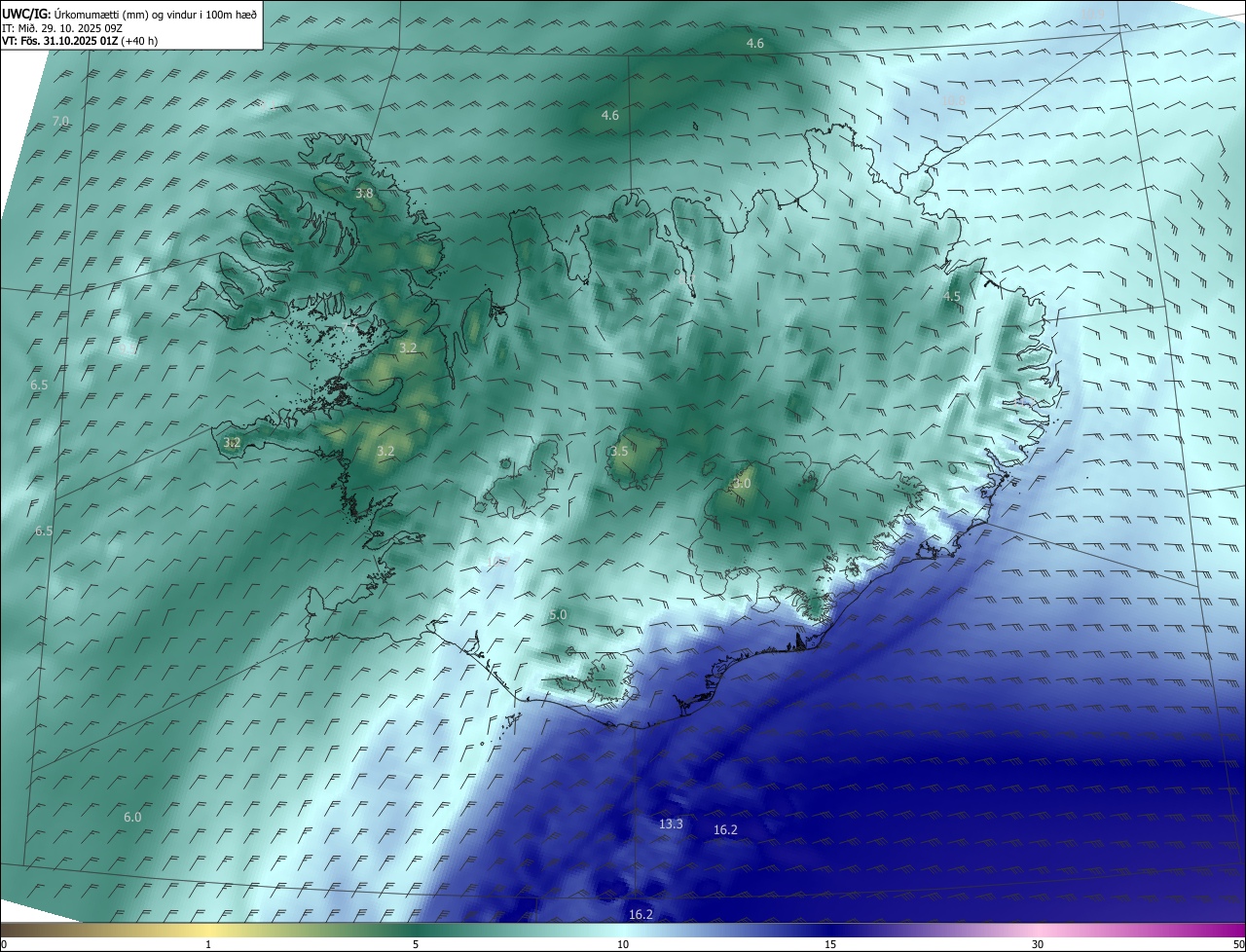Click the '50' tick on the color scale

1238,944
